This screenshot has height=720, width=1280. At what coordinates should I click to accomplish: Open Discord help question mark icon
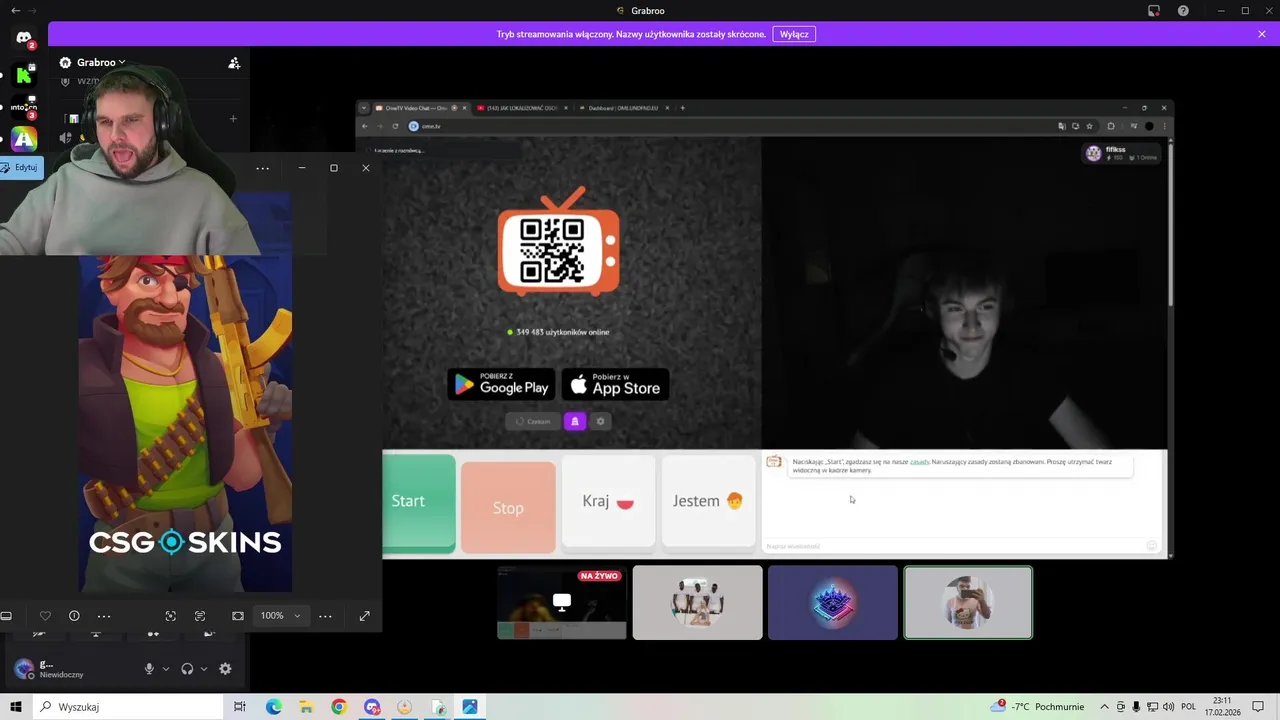tap(1184, 11)
